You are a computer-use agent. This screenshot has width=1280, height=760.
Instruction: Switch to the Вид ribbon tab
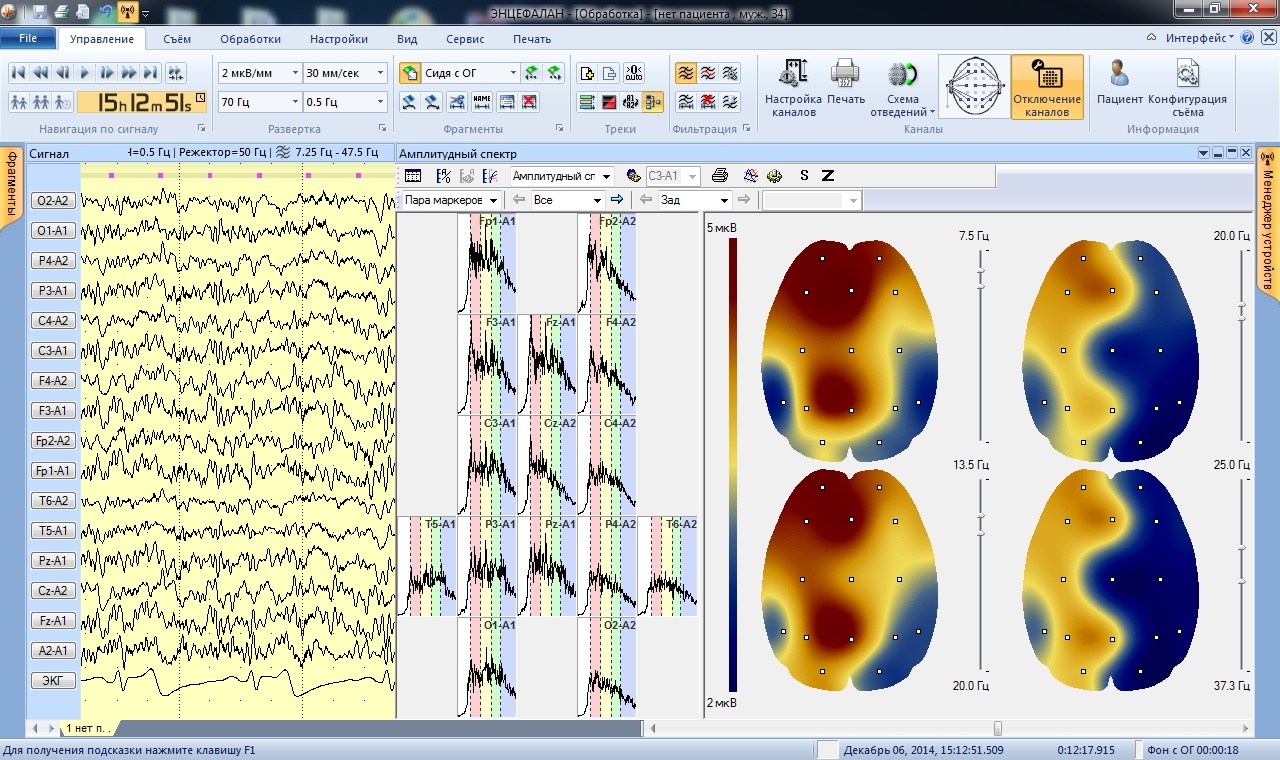407,39
